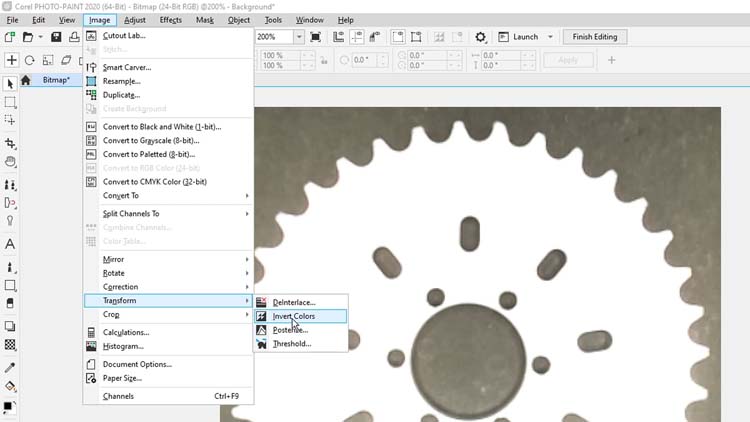Select the Rectangle shape tool

[10, 286]
